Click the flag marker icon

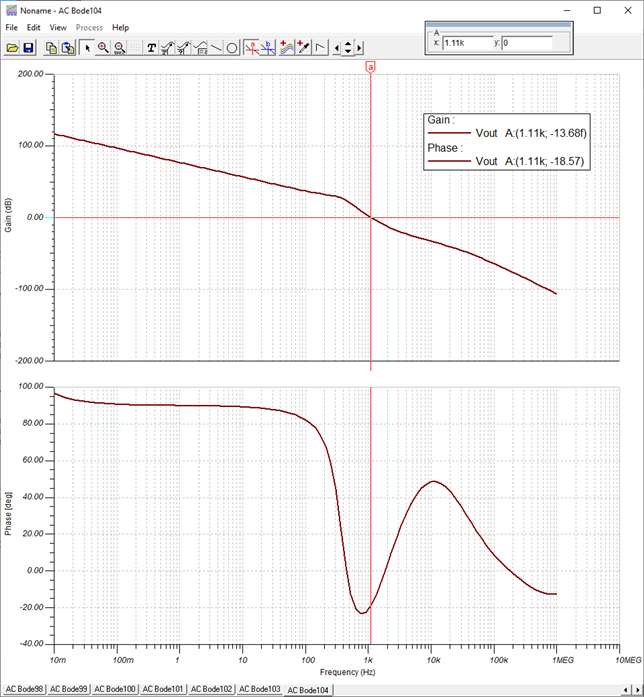pyautogui.click(x=320, y=48)
